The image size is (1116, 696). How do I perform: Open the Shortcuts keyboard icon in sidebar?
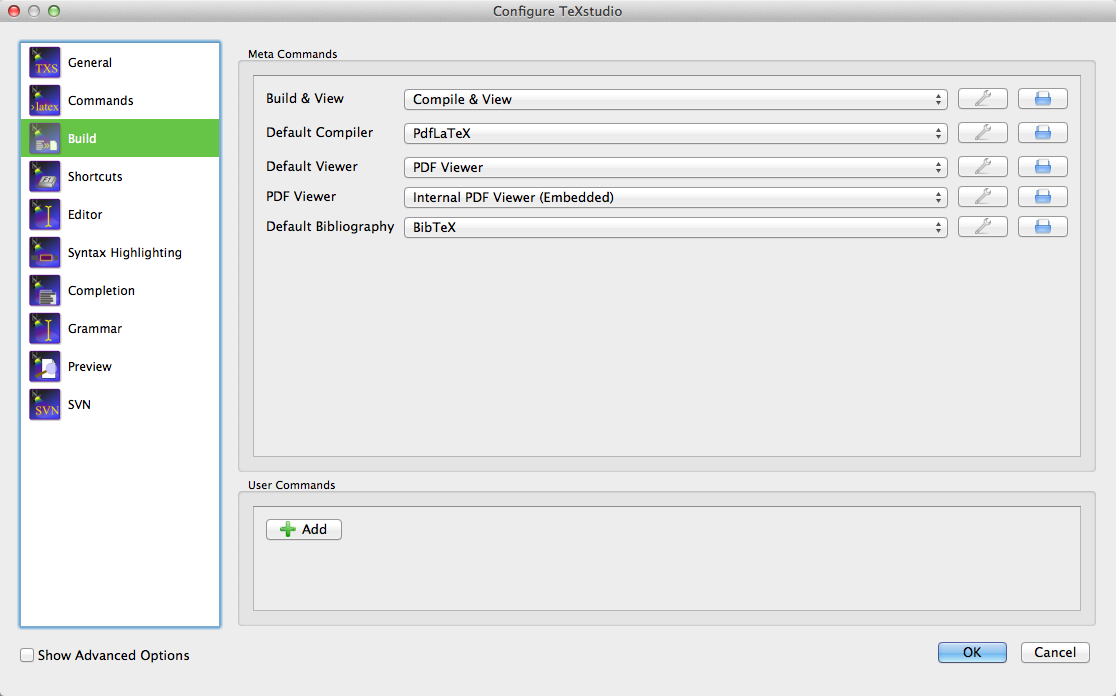(45, 176)
